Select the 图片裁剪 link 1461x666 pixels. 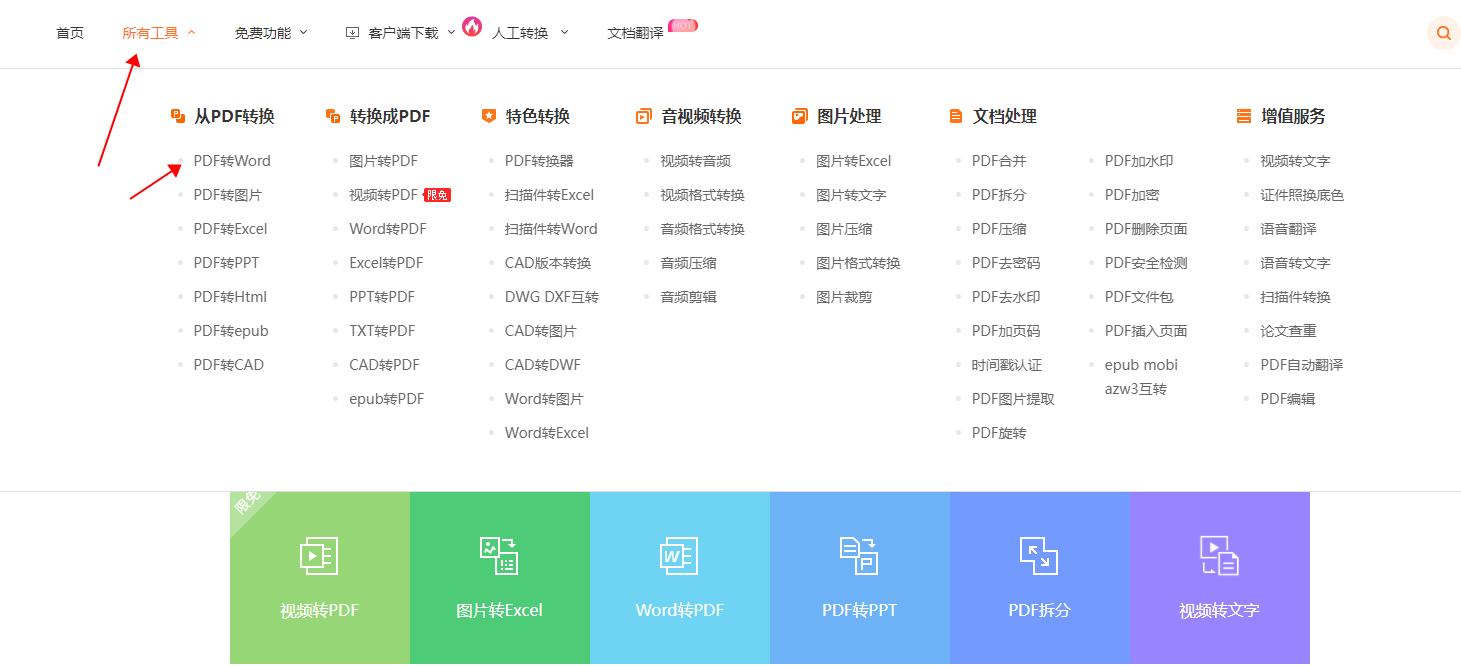[845, 297]
